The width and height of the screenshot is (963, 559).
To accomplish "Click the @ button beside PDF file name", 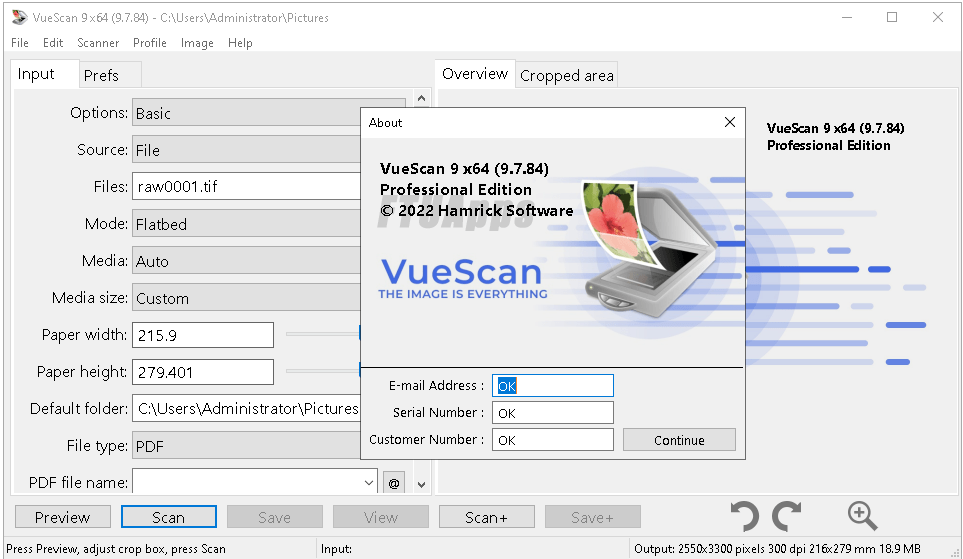I will pyautogui.click(x=394, y=483).
